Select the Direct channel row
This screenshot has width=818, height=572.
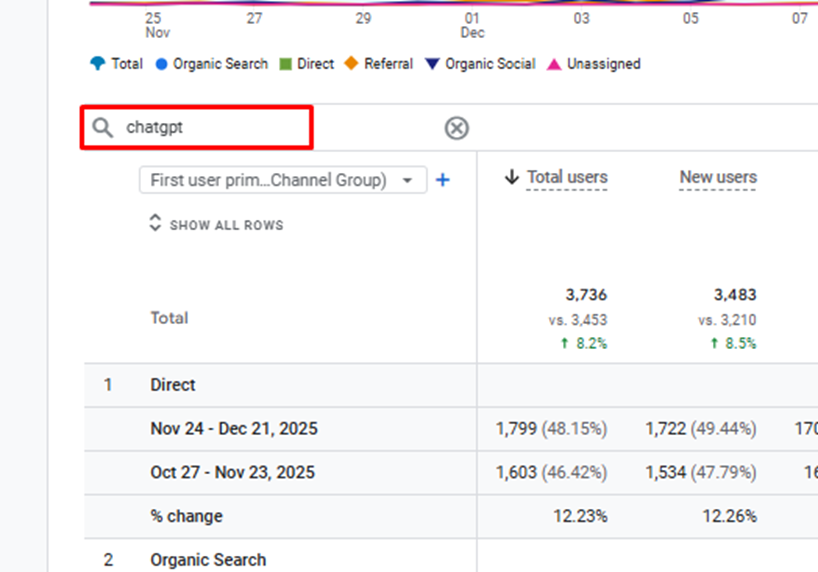pos(173,385)
